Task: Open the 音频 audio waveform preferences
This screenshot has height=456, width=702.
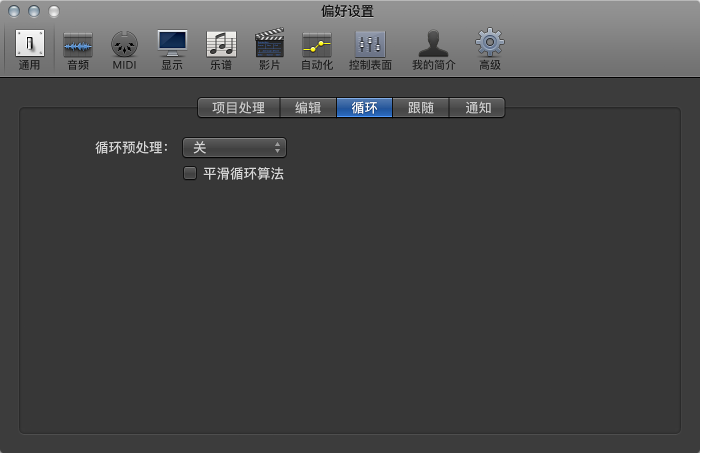Action: tap(78, 49)
